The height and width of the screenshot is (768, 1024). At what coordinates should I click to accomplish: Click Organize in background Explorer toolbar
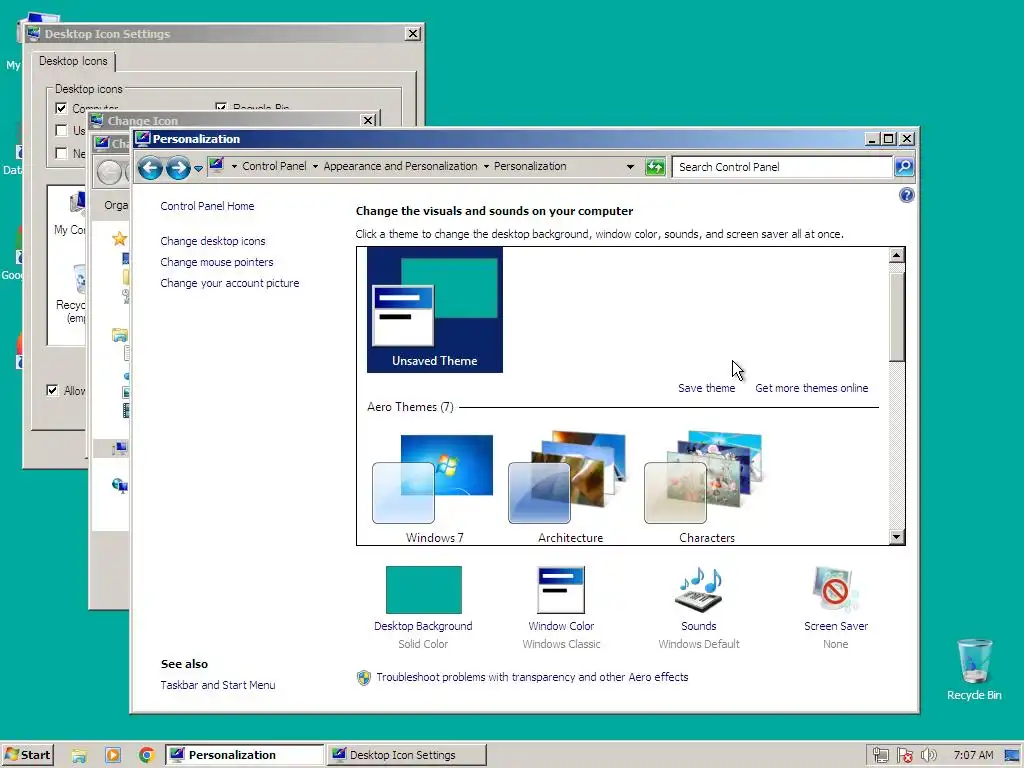116,205
